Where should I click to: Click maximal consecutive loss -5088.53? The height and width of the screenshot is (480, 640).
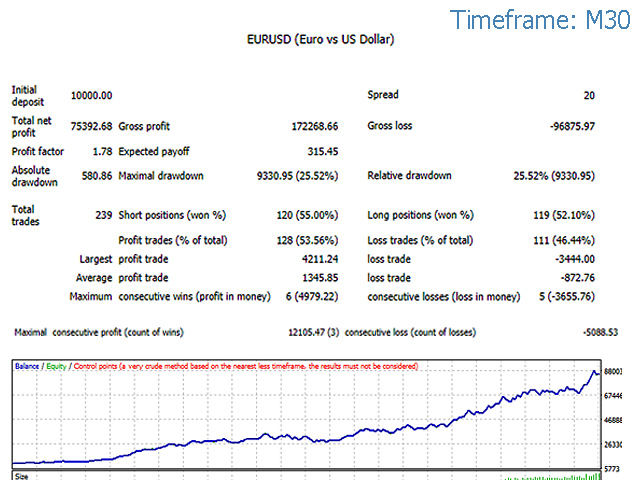pyautogui.click(x=600, y=332)
